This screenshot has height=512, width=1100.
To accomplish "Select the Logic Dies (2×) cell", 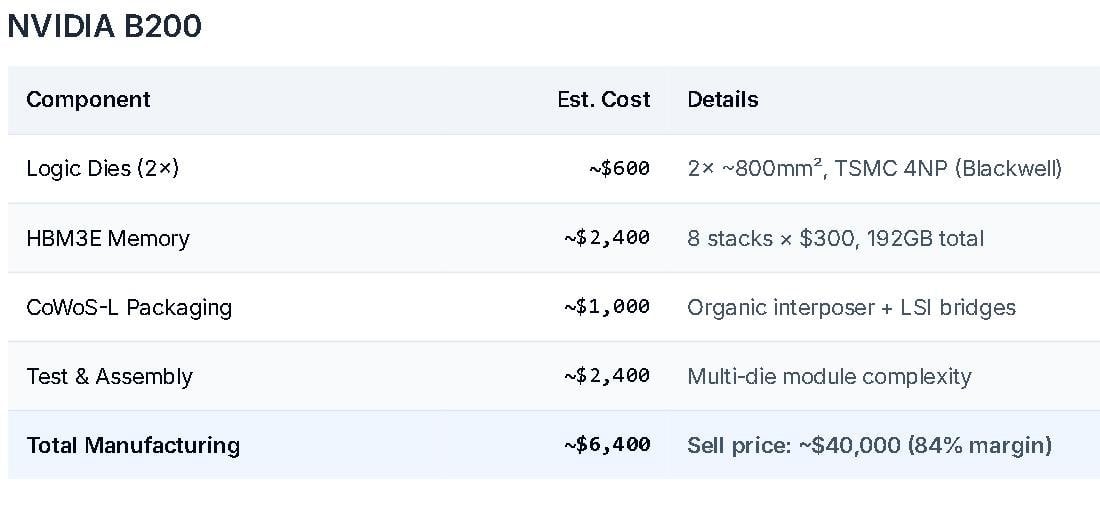I will pos(102,169).
